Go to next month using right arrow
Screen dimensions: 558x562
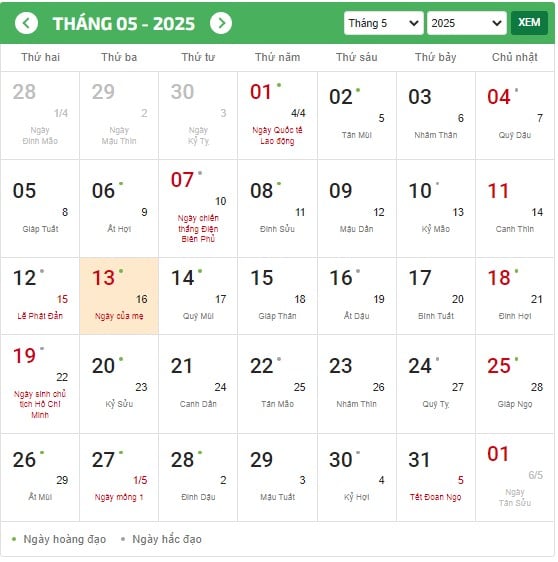click(221, 23)
